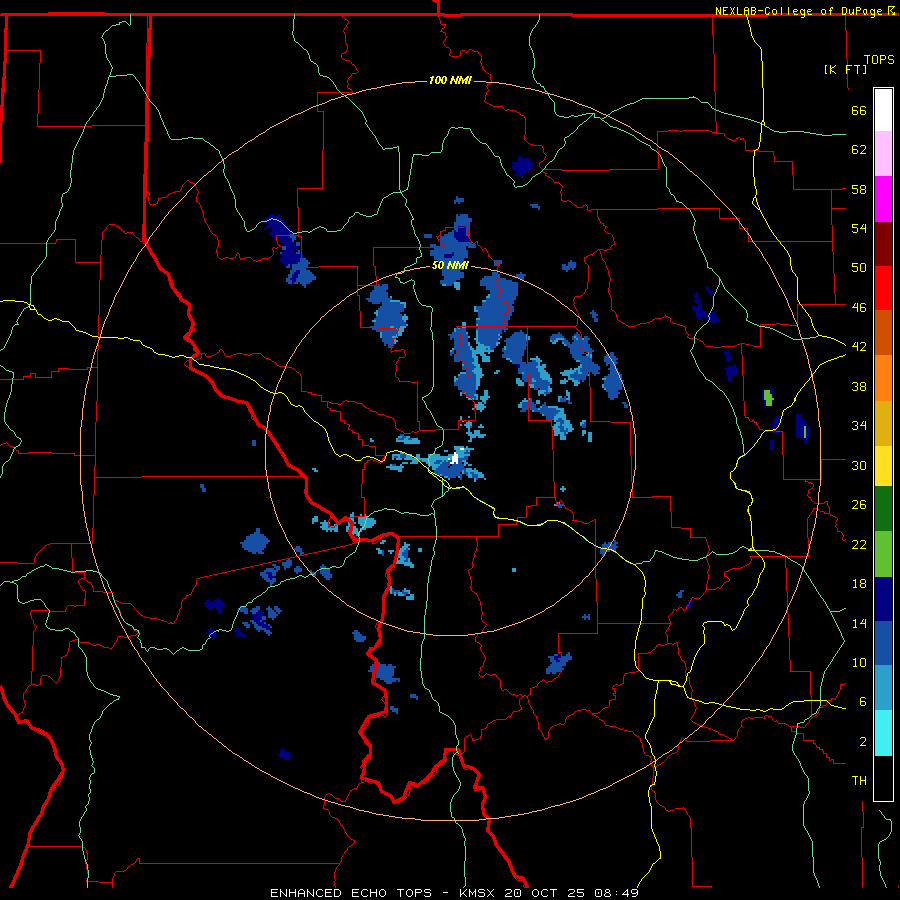The height and width of the screenshot is (900, 900).
Task: Click the legend value 22
Action: (x=859, y=545)
